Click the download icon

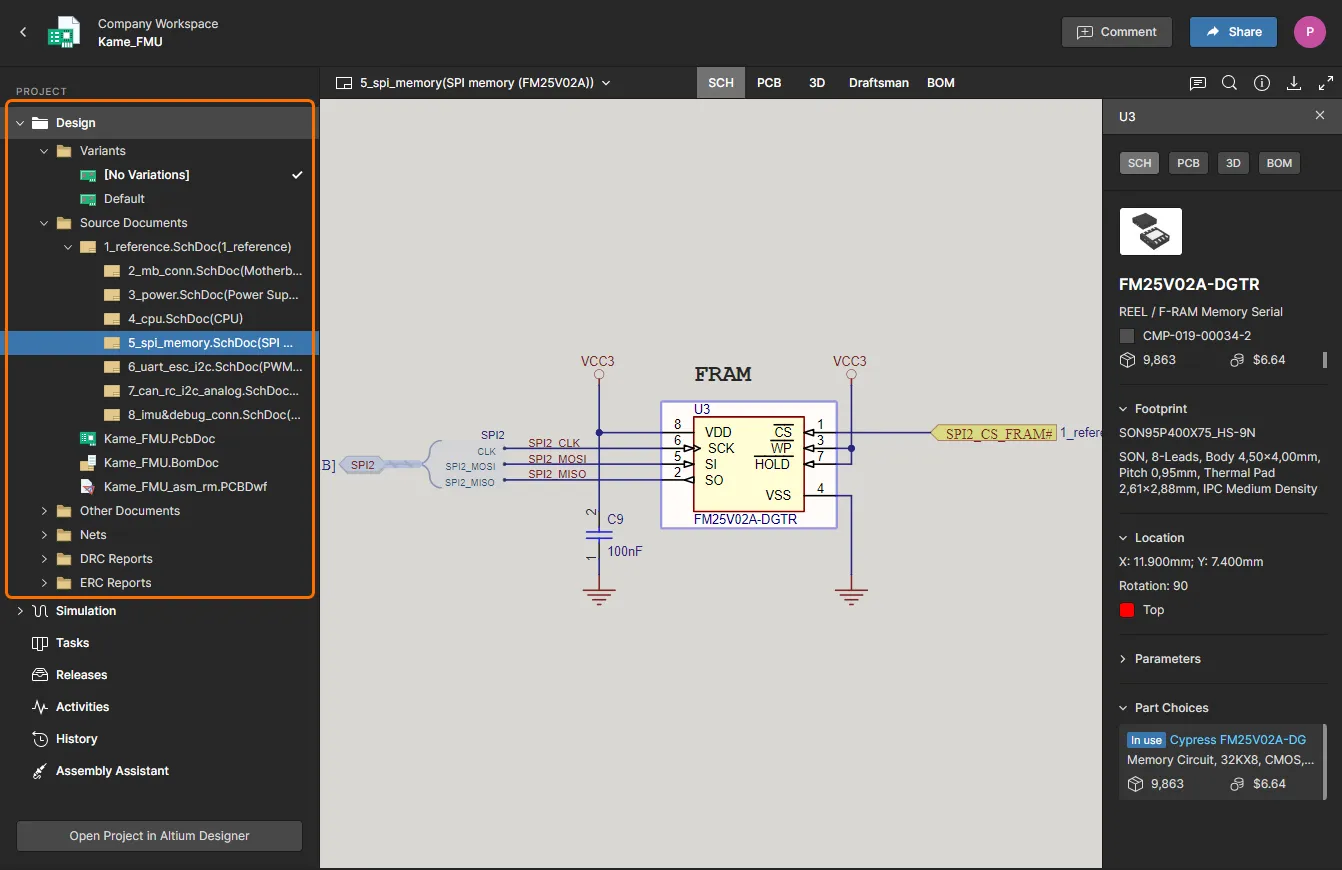(x=1294, y=83)
